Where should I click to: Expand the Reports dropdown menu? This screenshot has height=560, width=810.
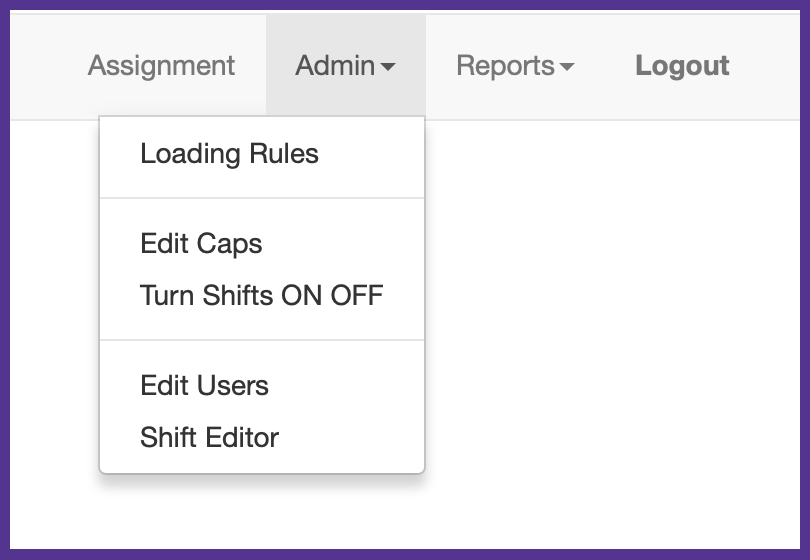[x=515, y=66]
